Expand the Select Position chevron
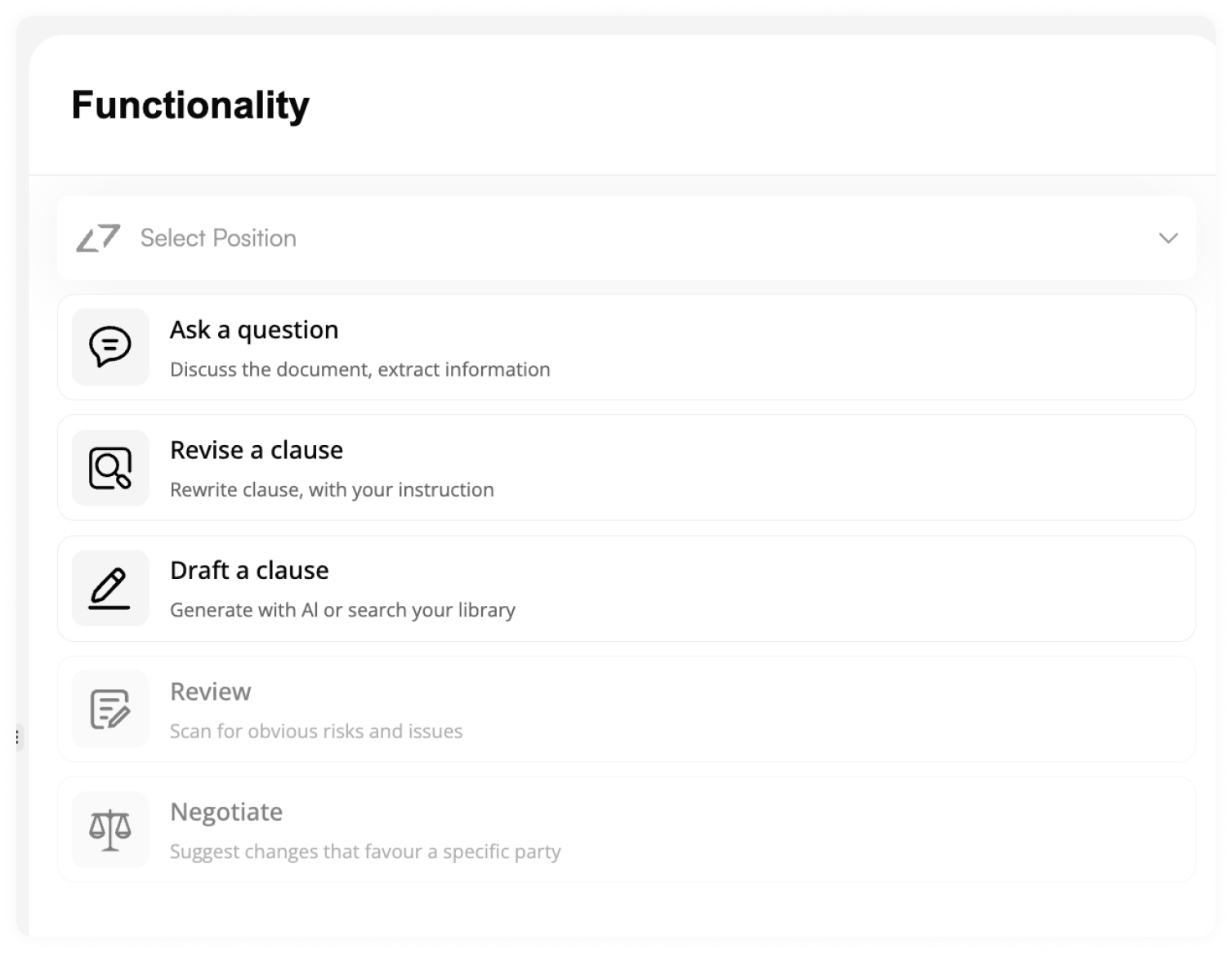This screenshot has width=1232, height=953. point(1168,238)
